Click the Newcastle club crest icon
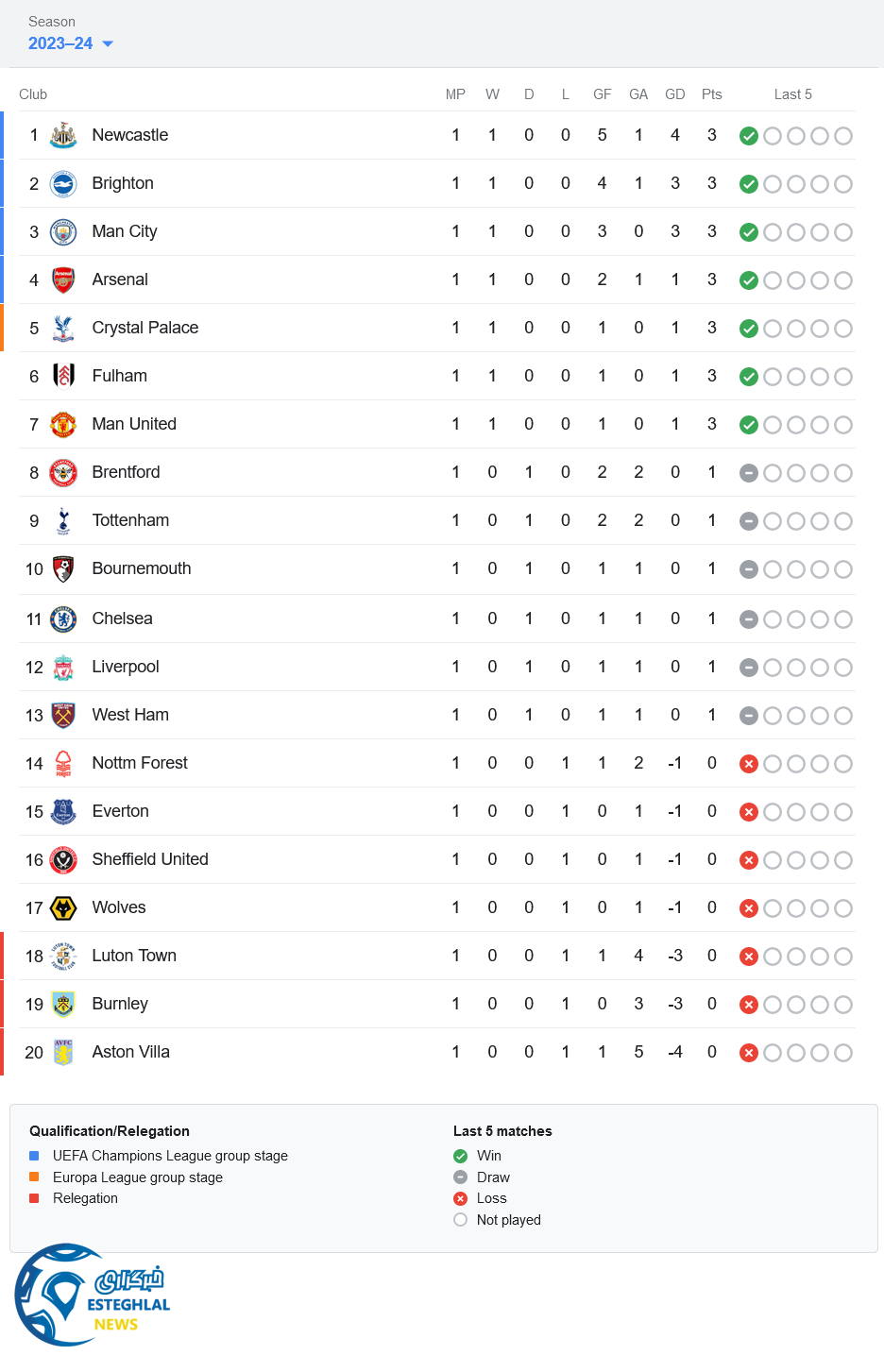This screenshot has width=884, height=1372. (x=63, y=135)
